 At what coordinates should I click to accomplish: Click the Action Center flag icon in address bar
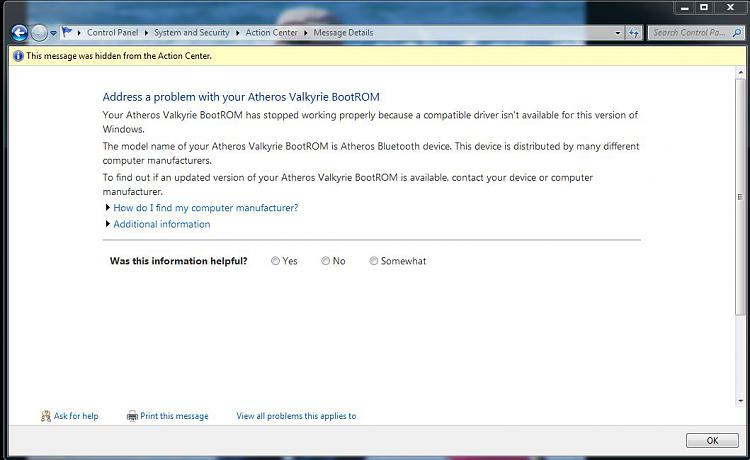[67, 32]
